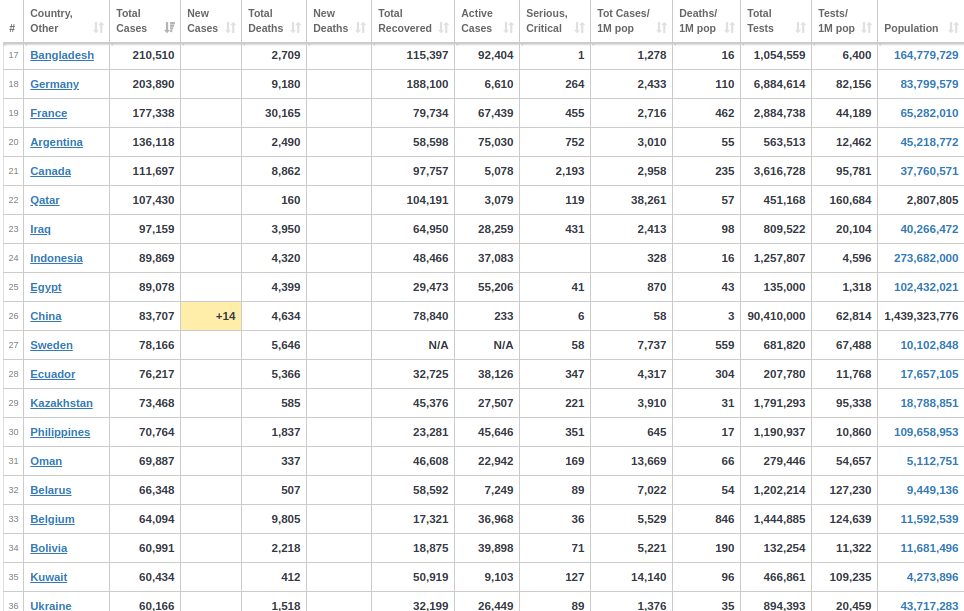Select Germany total recovered value 188,100
Image resolution: width=964 pixels, height=611 pixels.
pos(427,84)
